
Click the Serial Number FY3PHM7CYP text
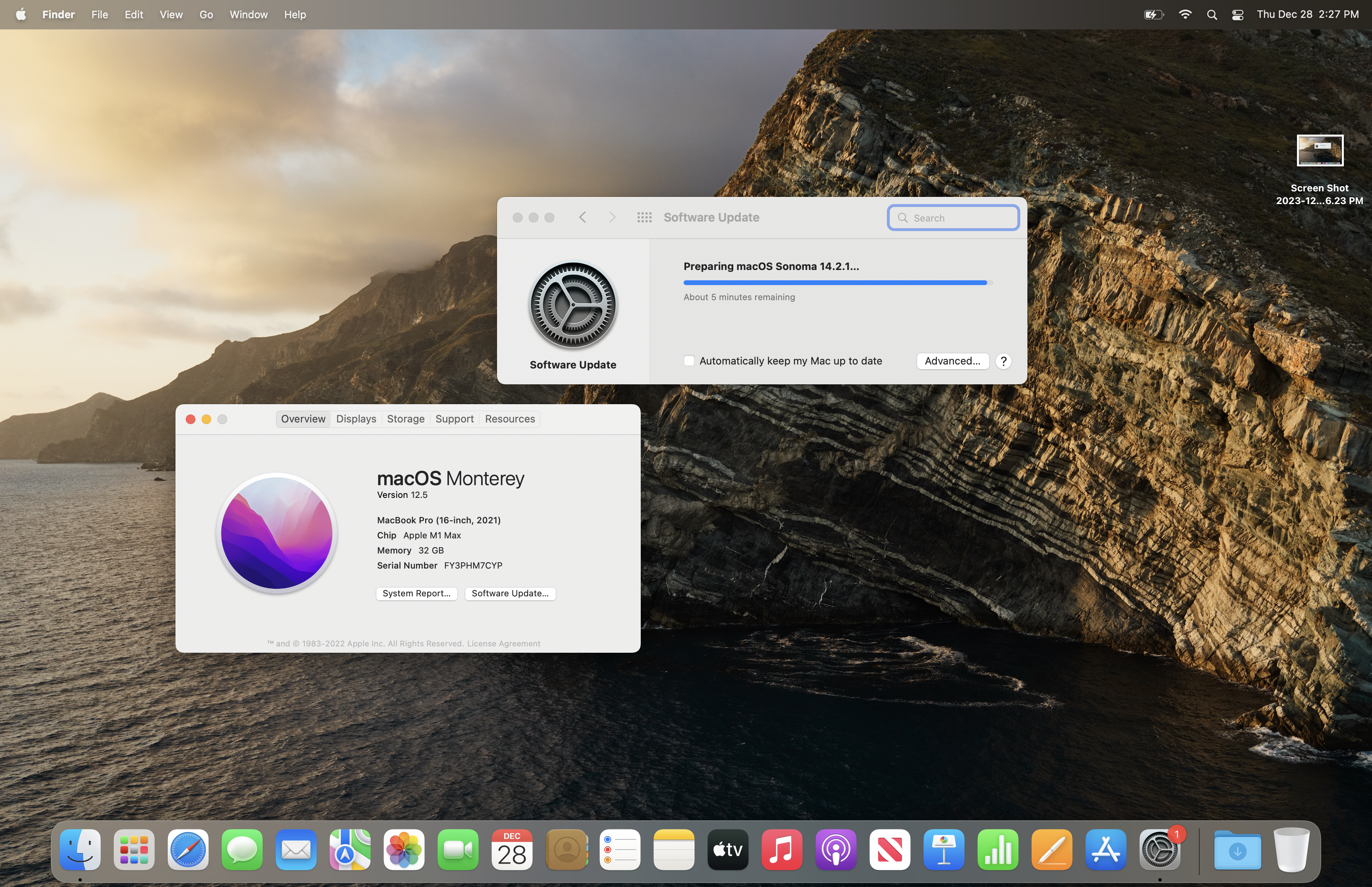[439, 565]
